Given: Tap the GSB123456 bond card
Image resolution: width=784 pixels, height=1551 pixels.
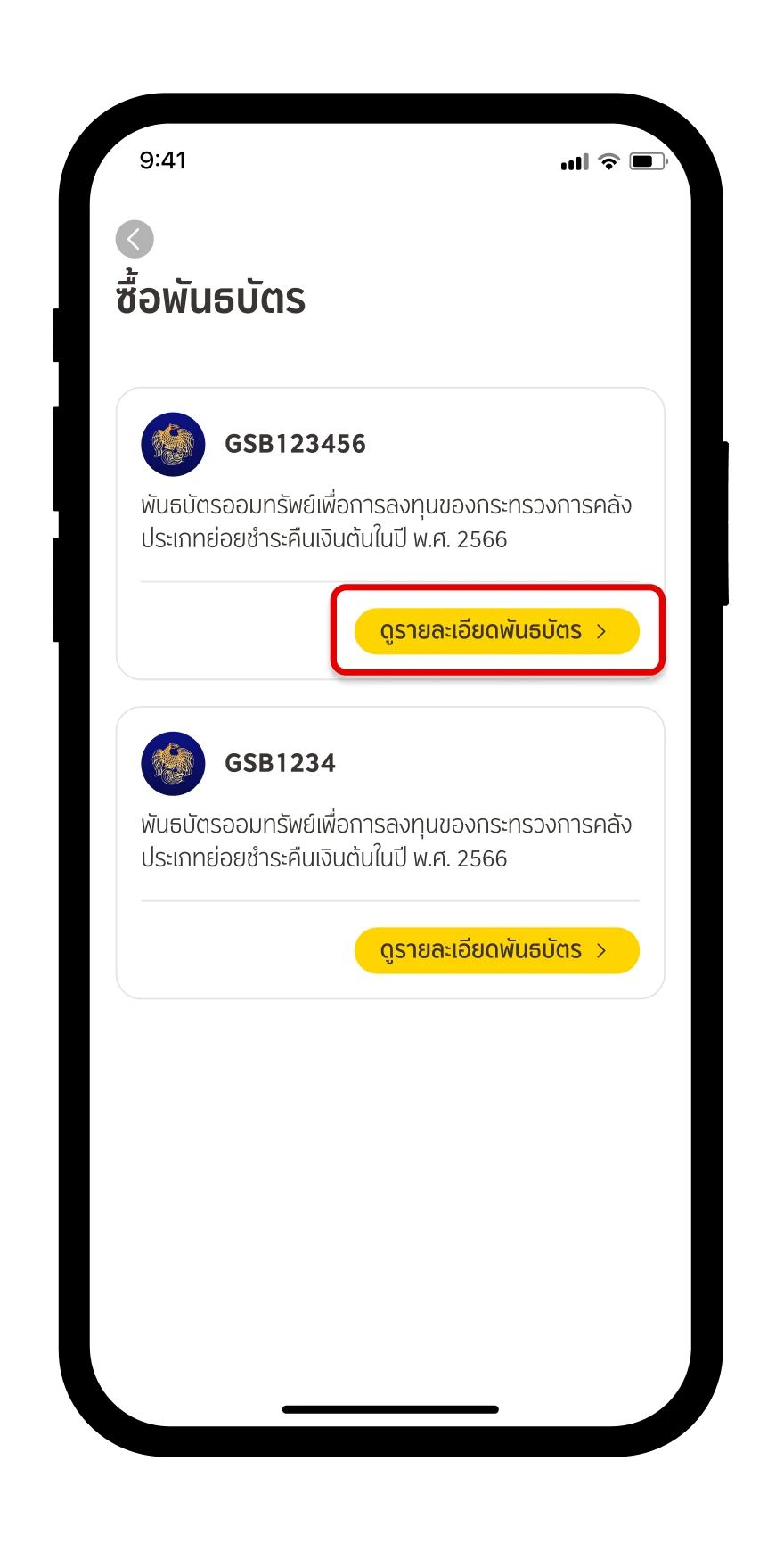Looking at the screenshot, I should [390, 533].
